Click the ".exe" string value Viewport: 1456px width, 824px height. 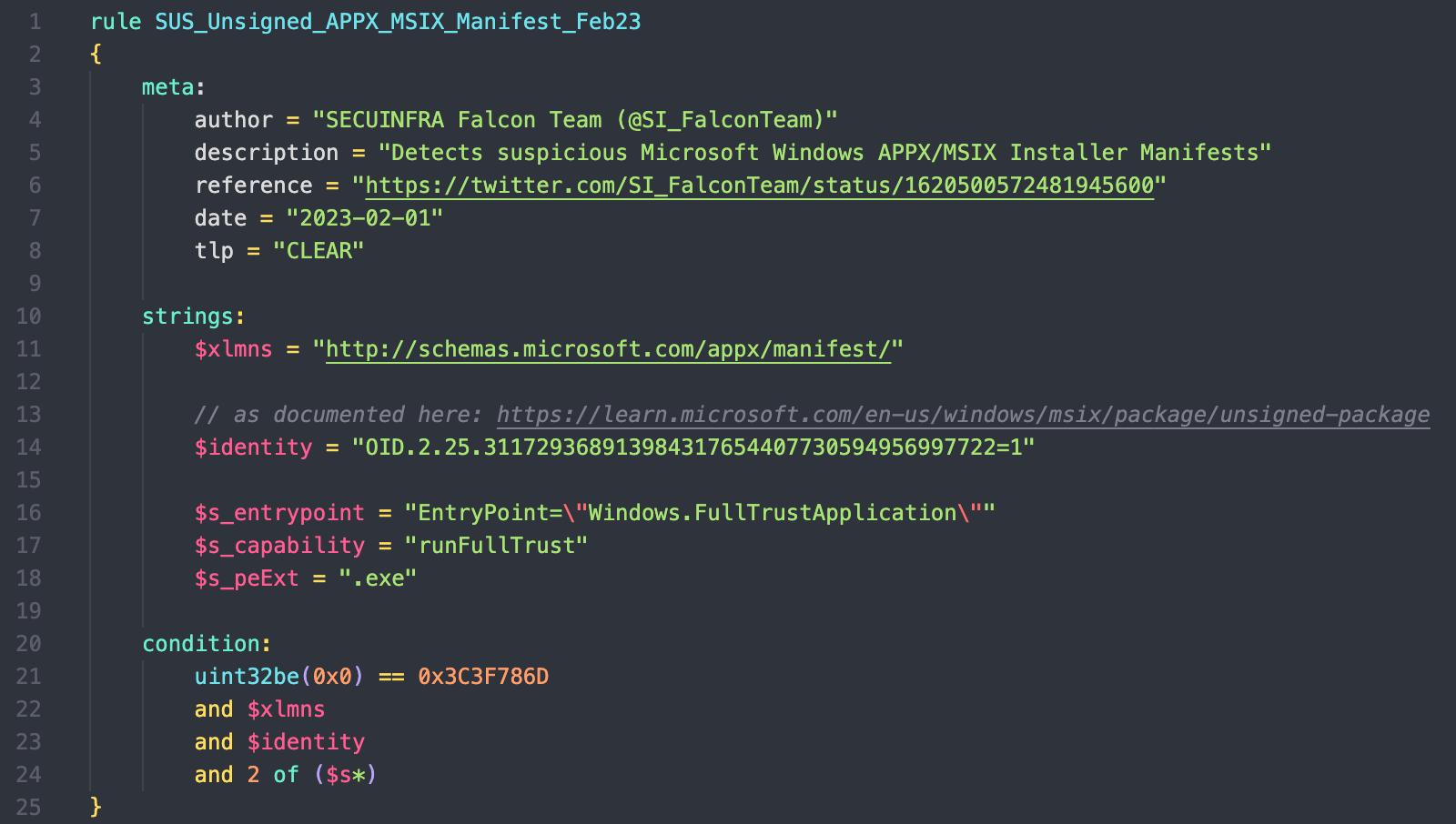[378, 578]
